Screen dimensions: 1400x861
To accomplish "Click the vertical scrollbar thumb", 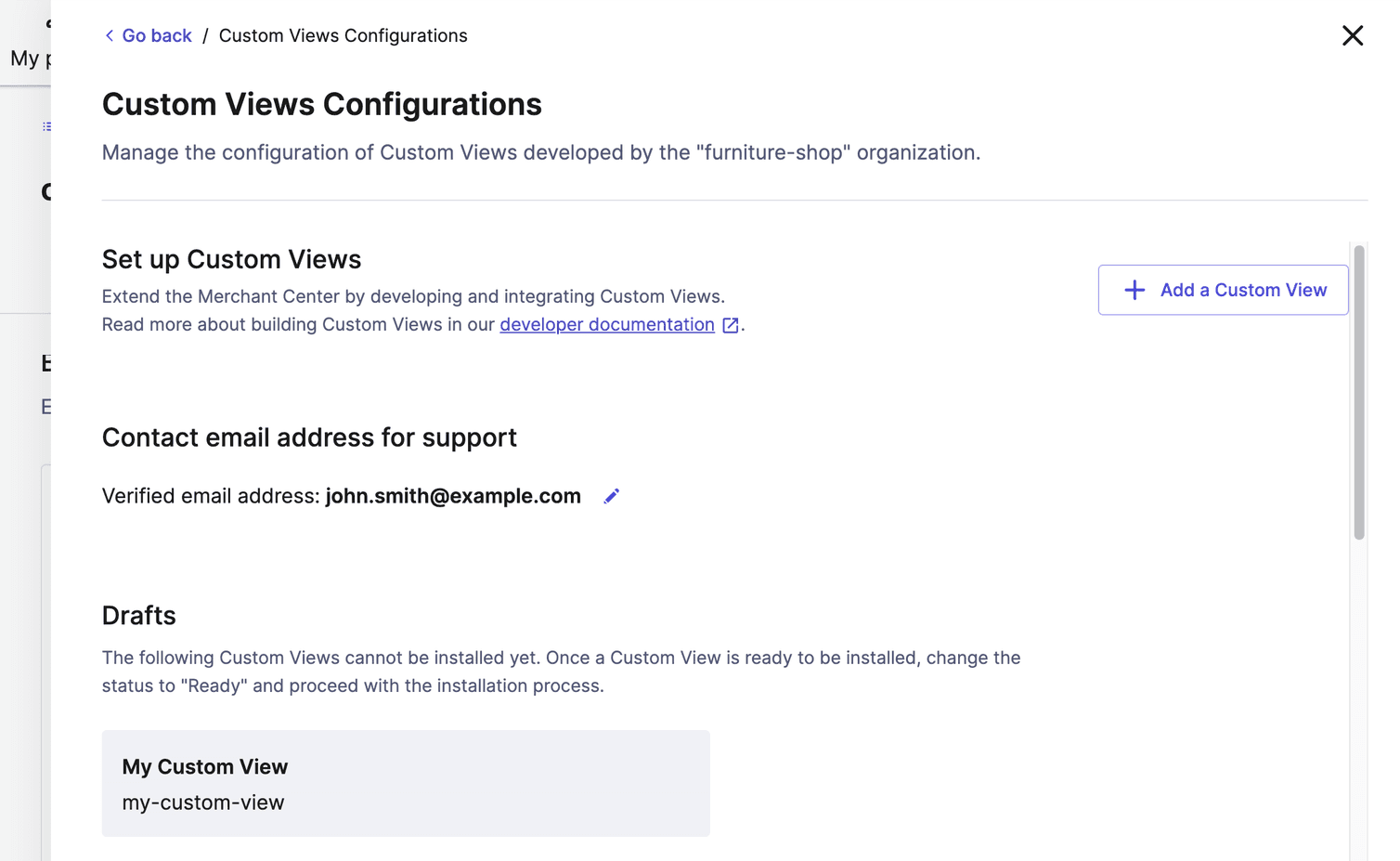I will (1359, 390).
